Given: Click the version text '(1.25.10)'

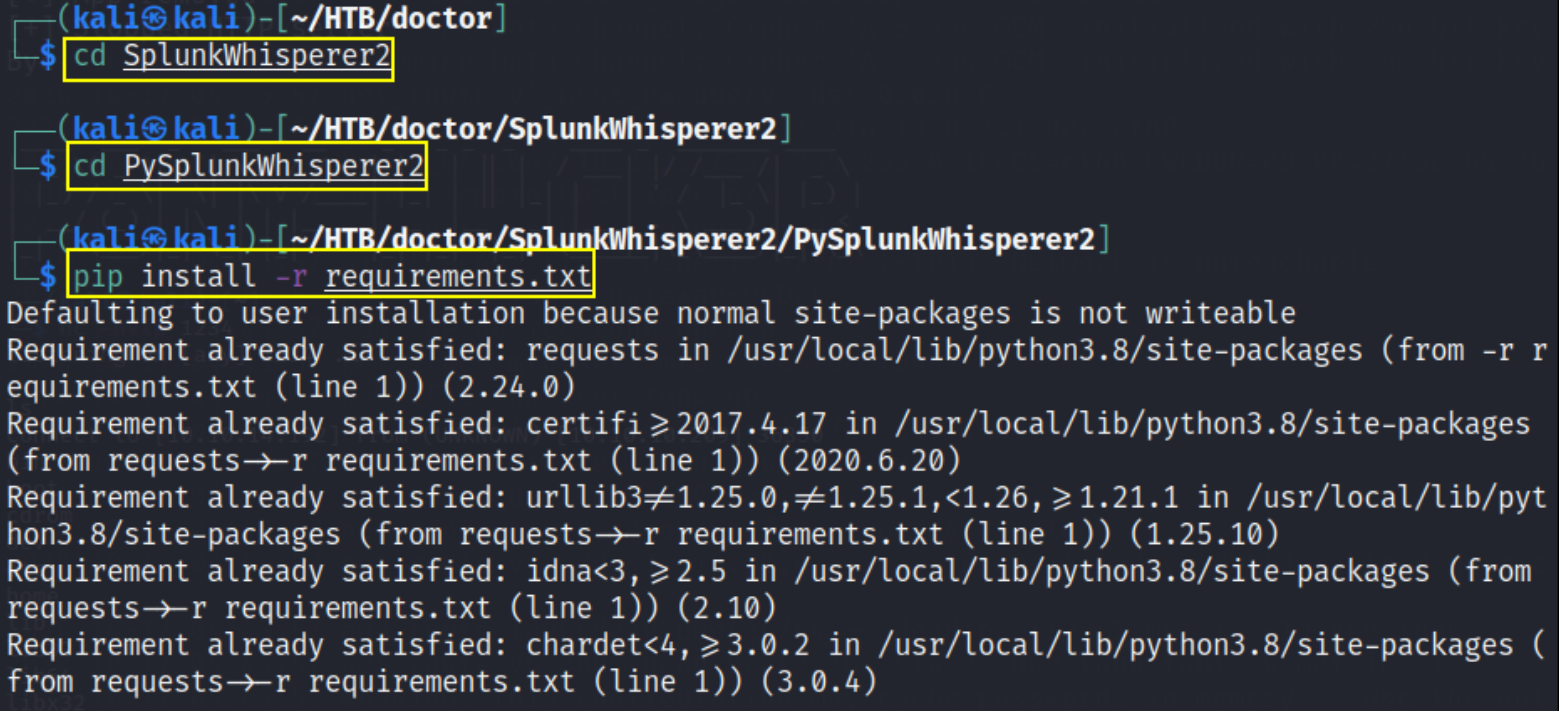Looking at the screenshot, I should click(x=1204, y=535).
